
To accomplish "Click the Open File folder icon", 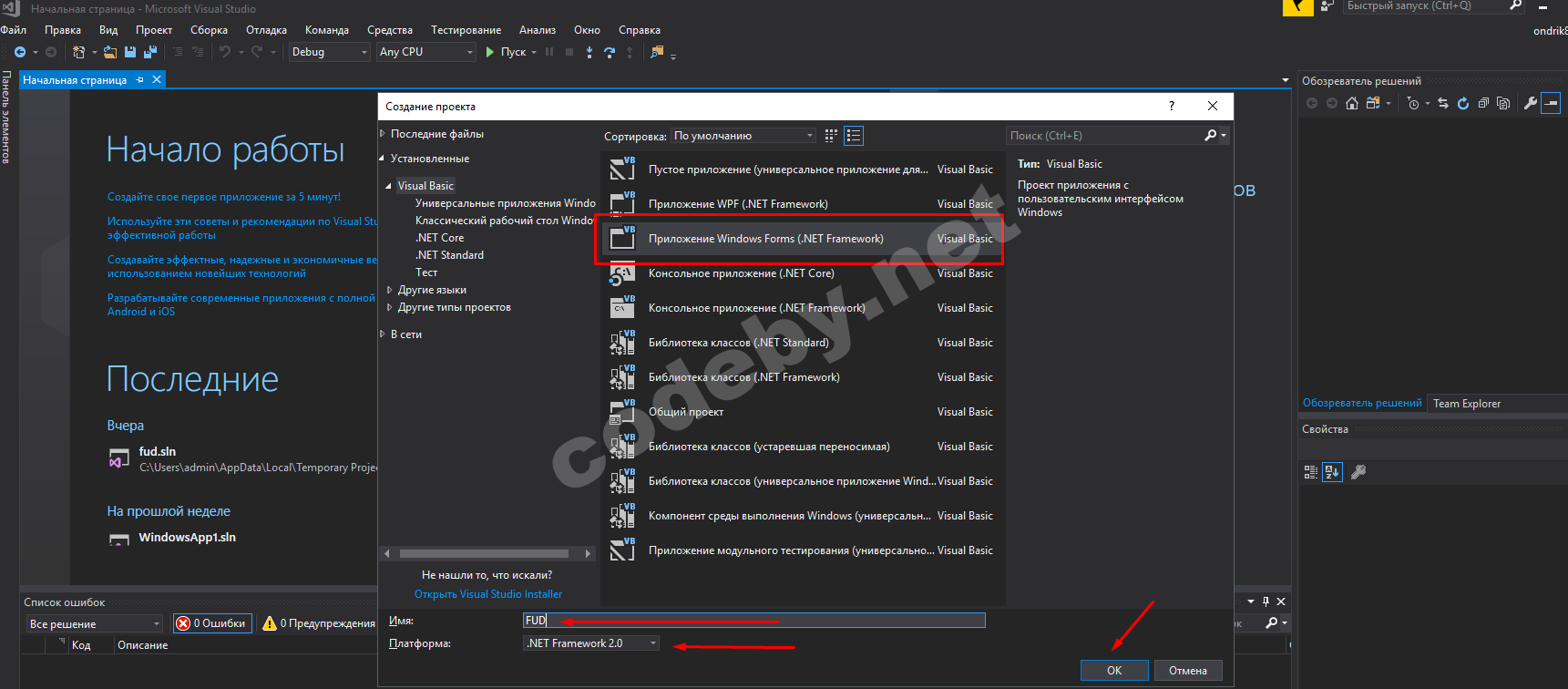I will [x=110, y=52].
